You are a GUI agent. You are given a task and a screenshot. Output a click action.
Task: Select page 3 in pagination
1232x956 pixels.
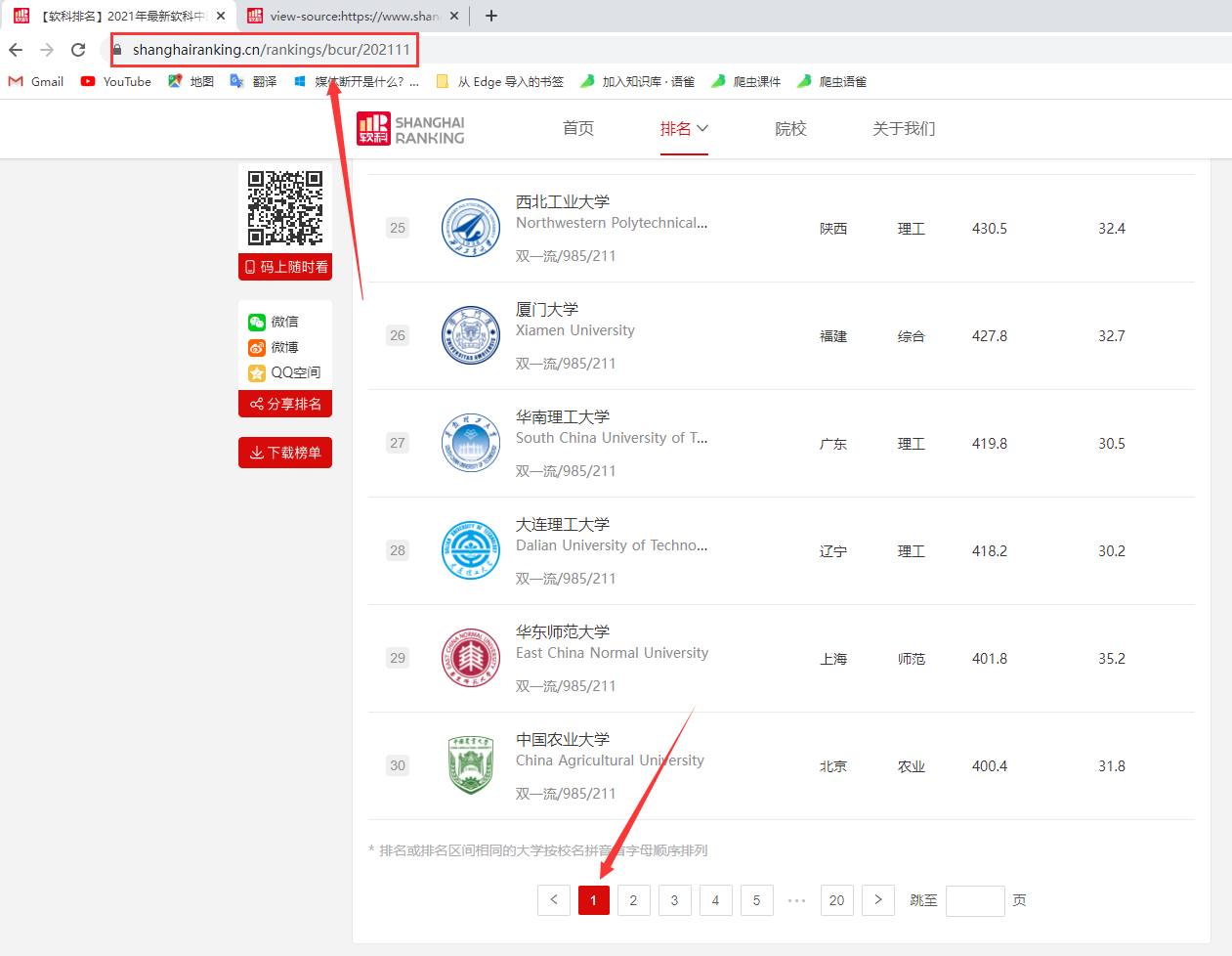click(x=675, y=900)
